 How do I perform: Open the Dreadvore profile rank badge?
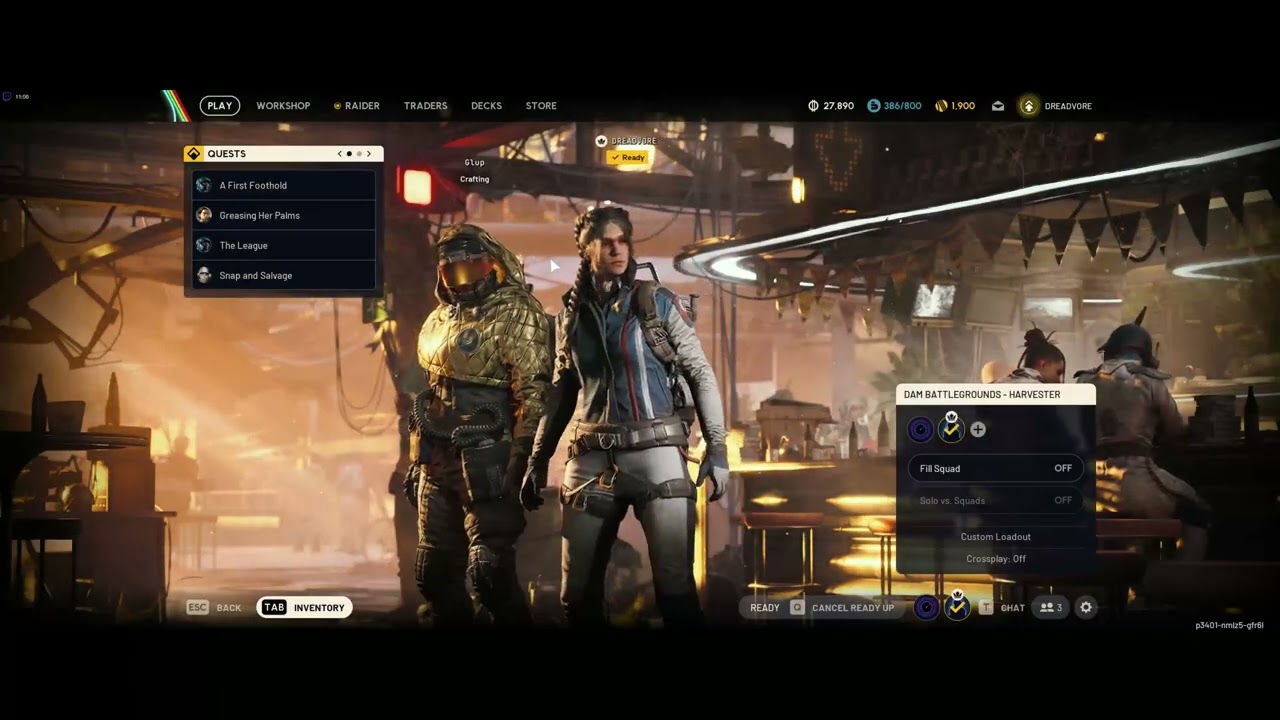(x=1029, y=106)
